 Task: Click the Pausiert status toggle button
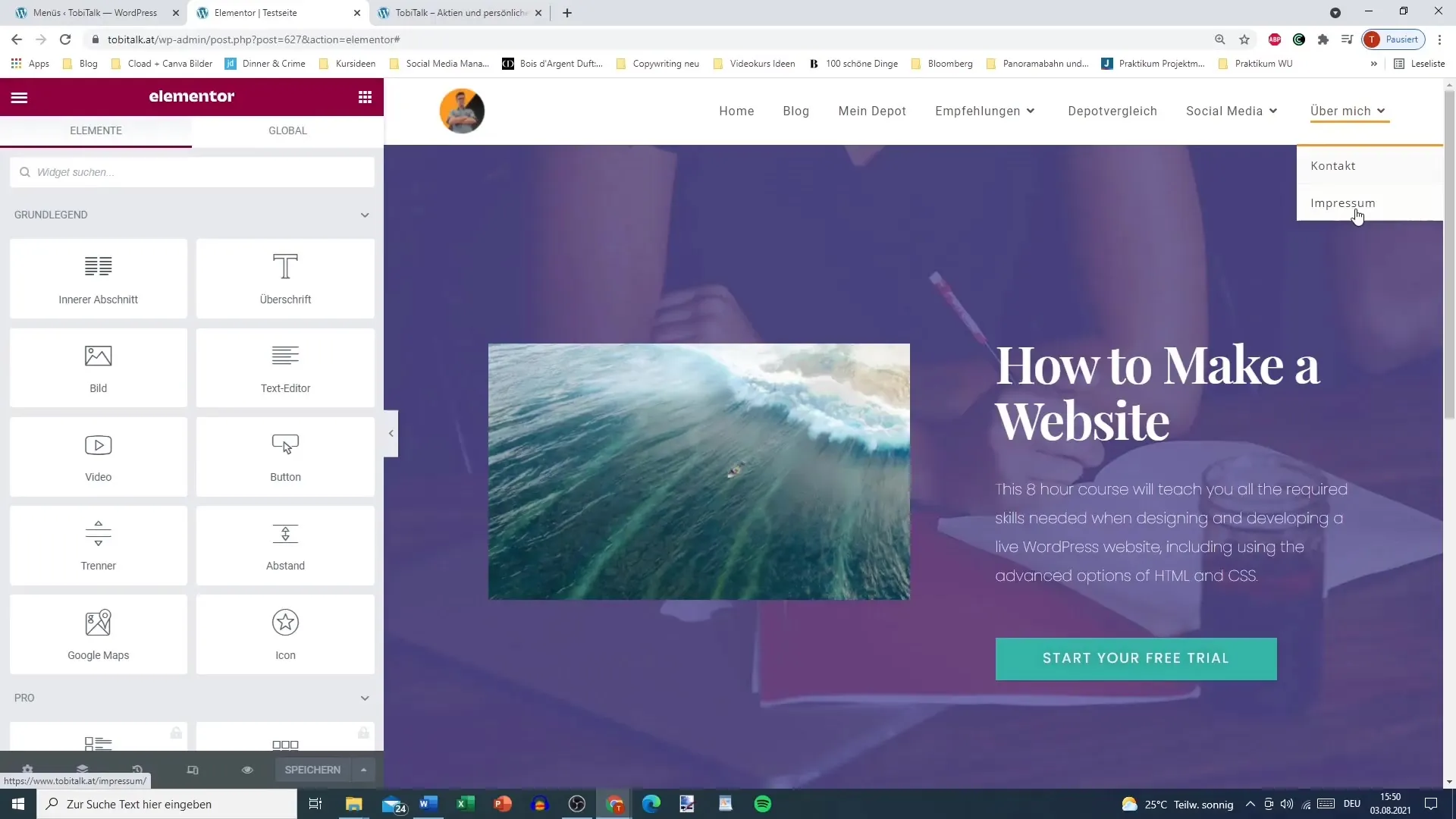click(1395, 39)
